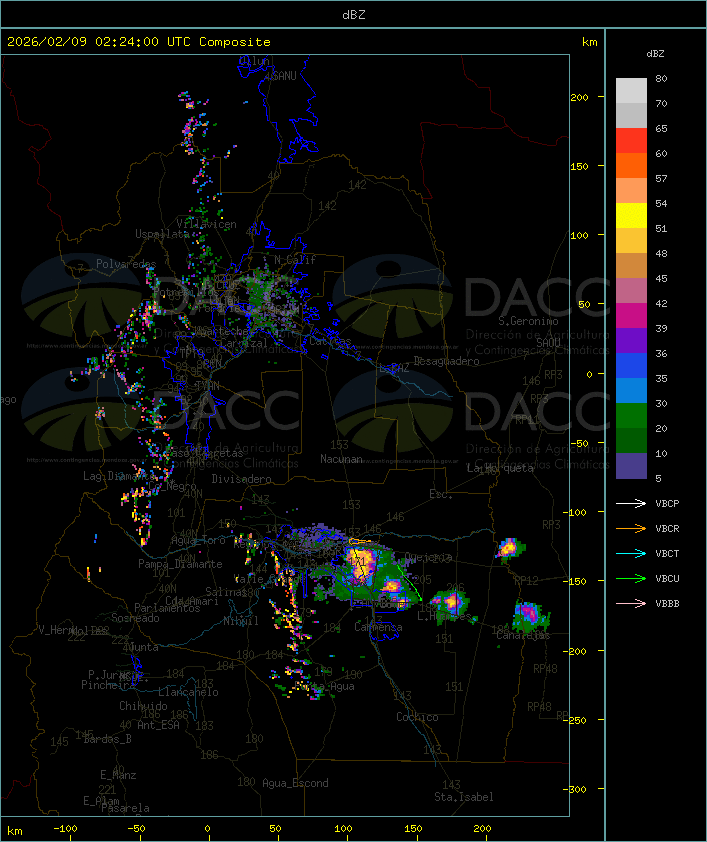Click the Nacunan place label
The height and width of the screenshot is (842, 707).
[x=341, y=459]
